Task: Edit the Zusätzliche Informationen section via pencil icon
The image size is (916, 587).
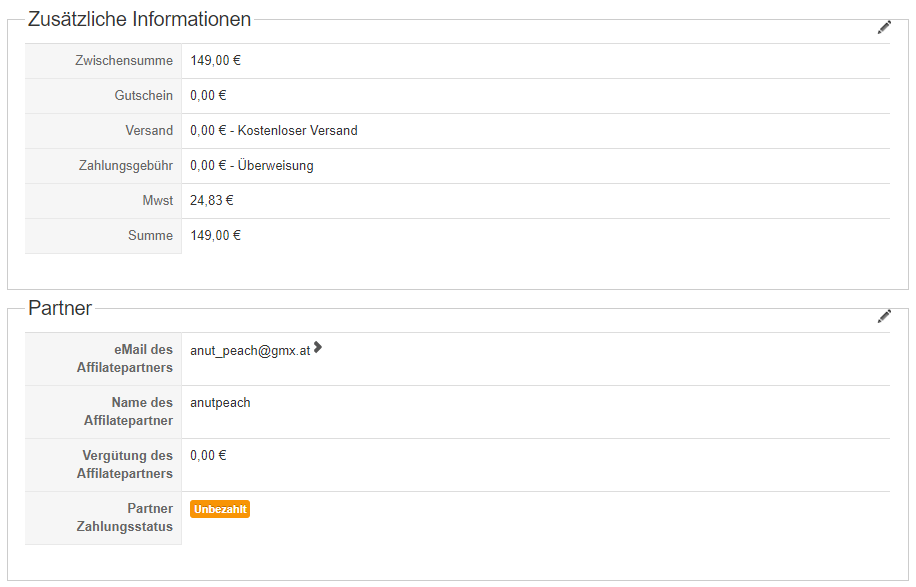Action: [x=884, y=28]
